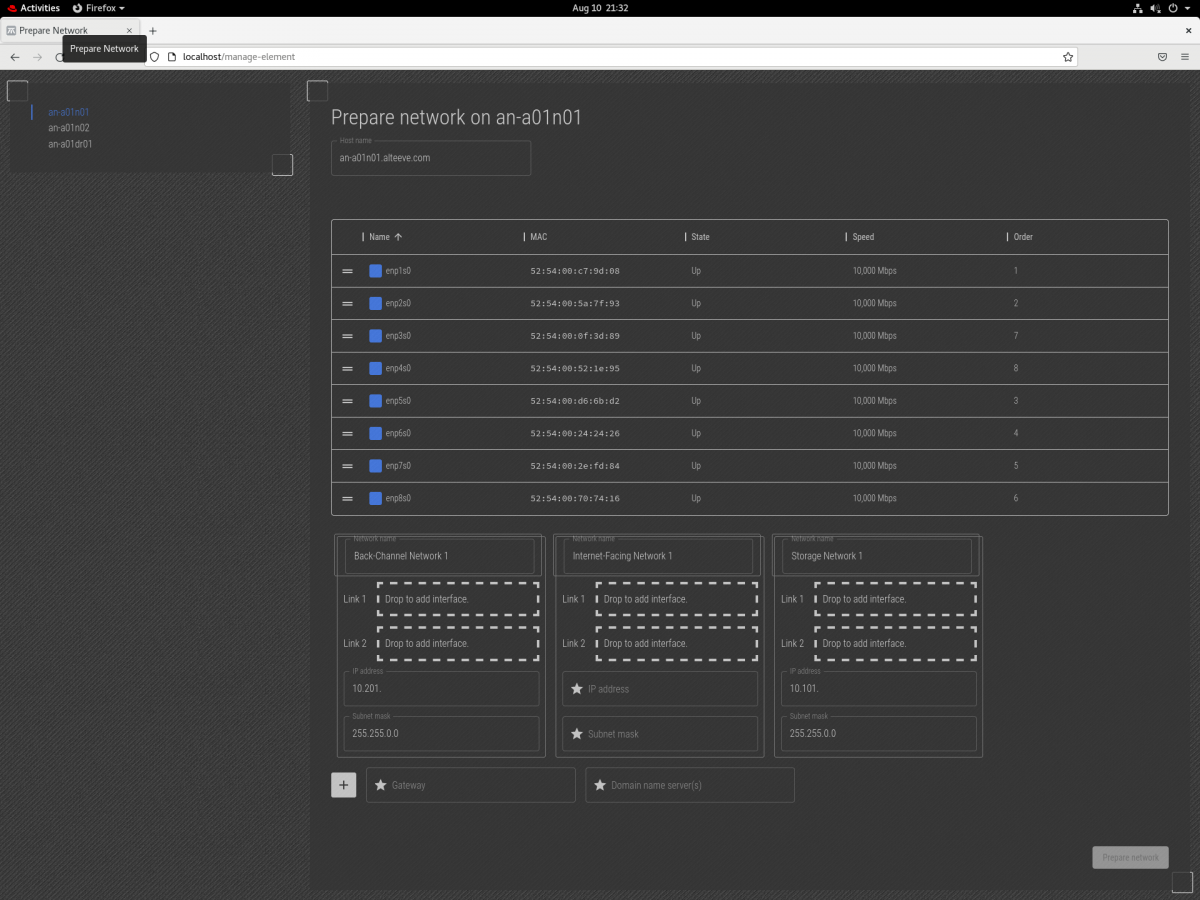
Task: Click the blue interface icon for enp6s0
Action: (x=375, y=433)
